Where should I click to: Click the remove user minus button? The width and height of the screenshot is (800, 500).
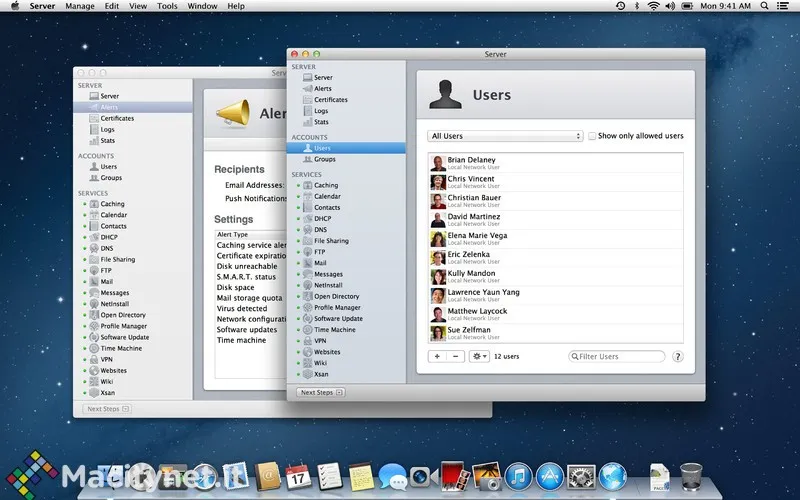455,356
